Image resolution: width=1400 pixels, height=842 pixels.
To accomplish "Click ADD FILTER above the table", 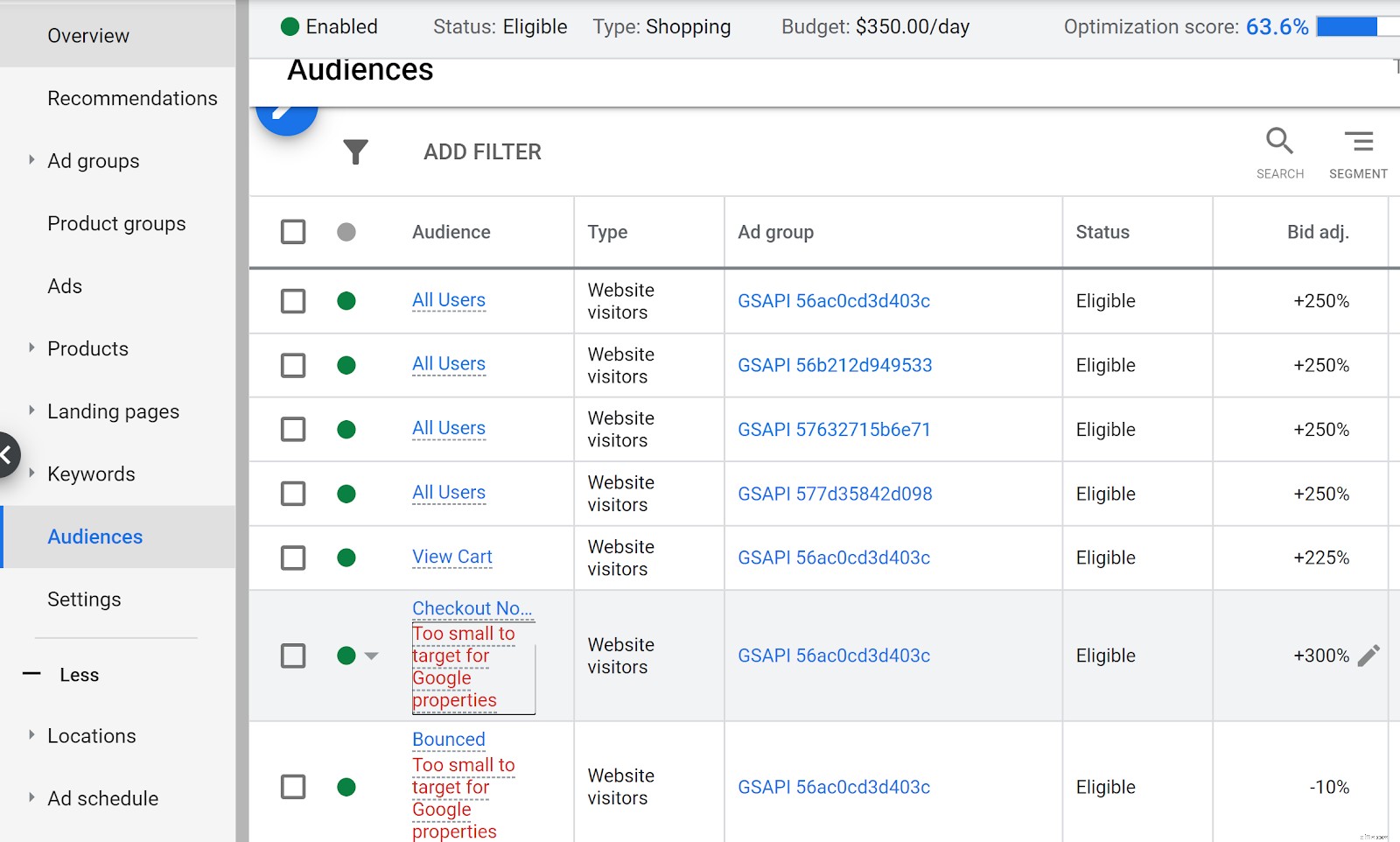I will (x=482, y=151).
